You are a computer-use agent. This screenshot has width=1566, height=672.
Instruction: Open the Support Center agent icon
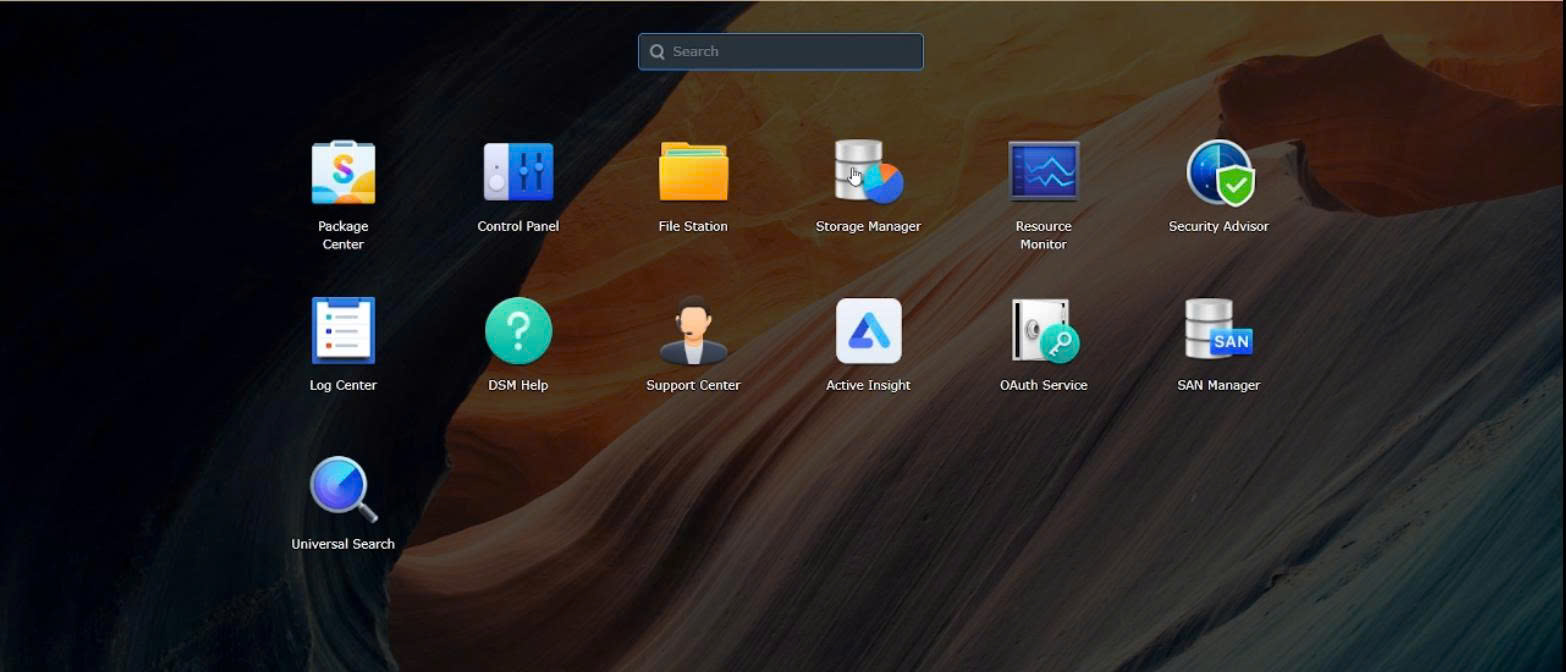coord(693,331)
